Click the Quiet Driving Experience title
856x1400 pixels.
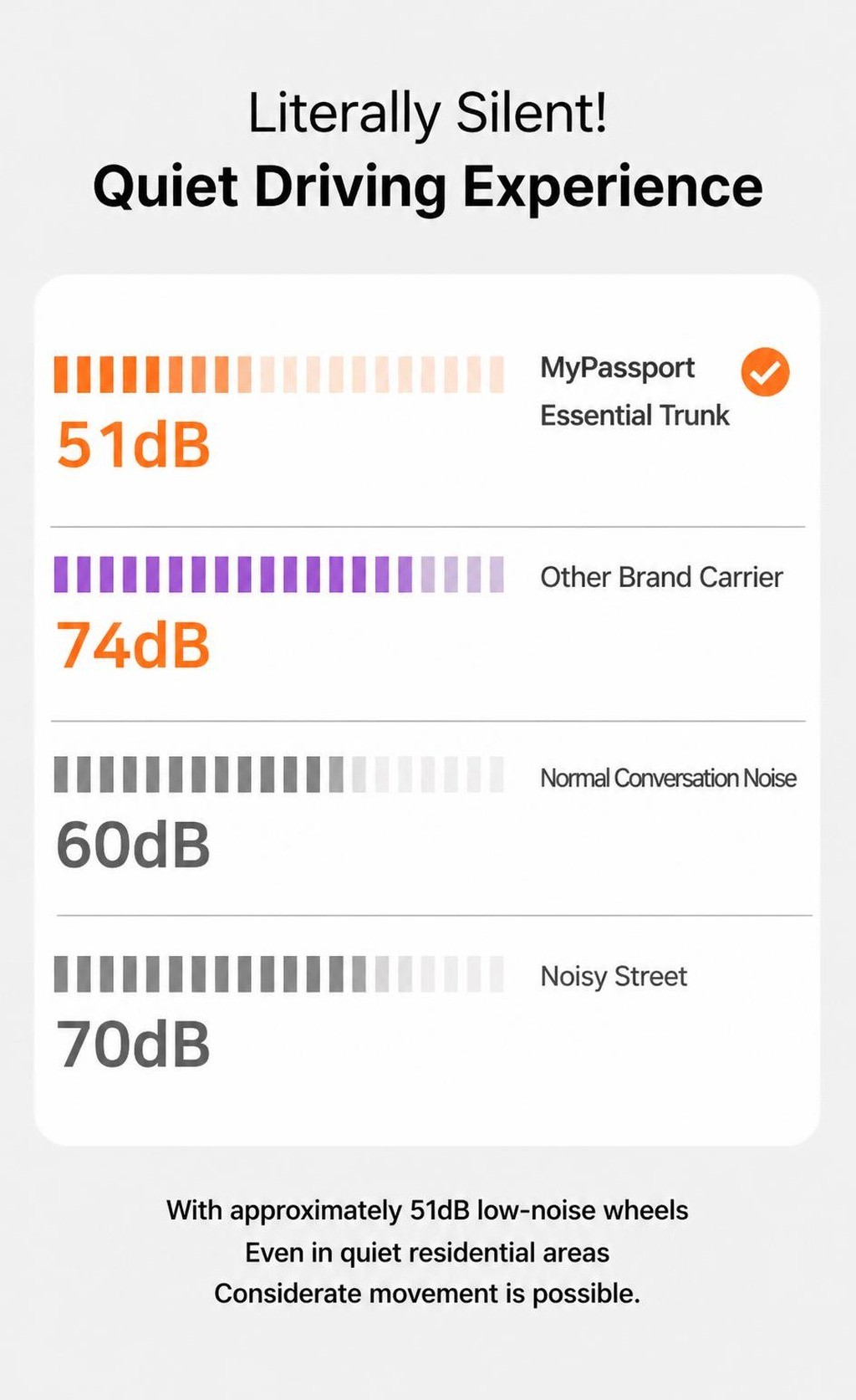(427, 187)
